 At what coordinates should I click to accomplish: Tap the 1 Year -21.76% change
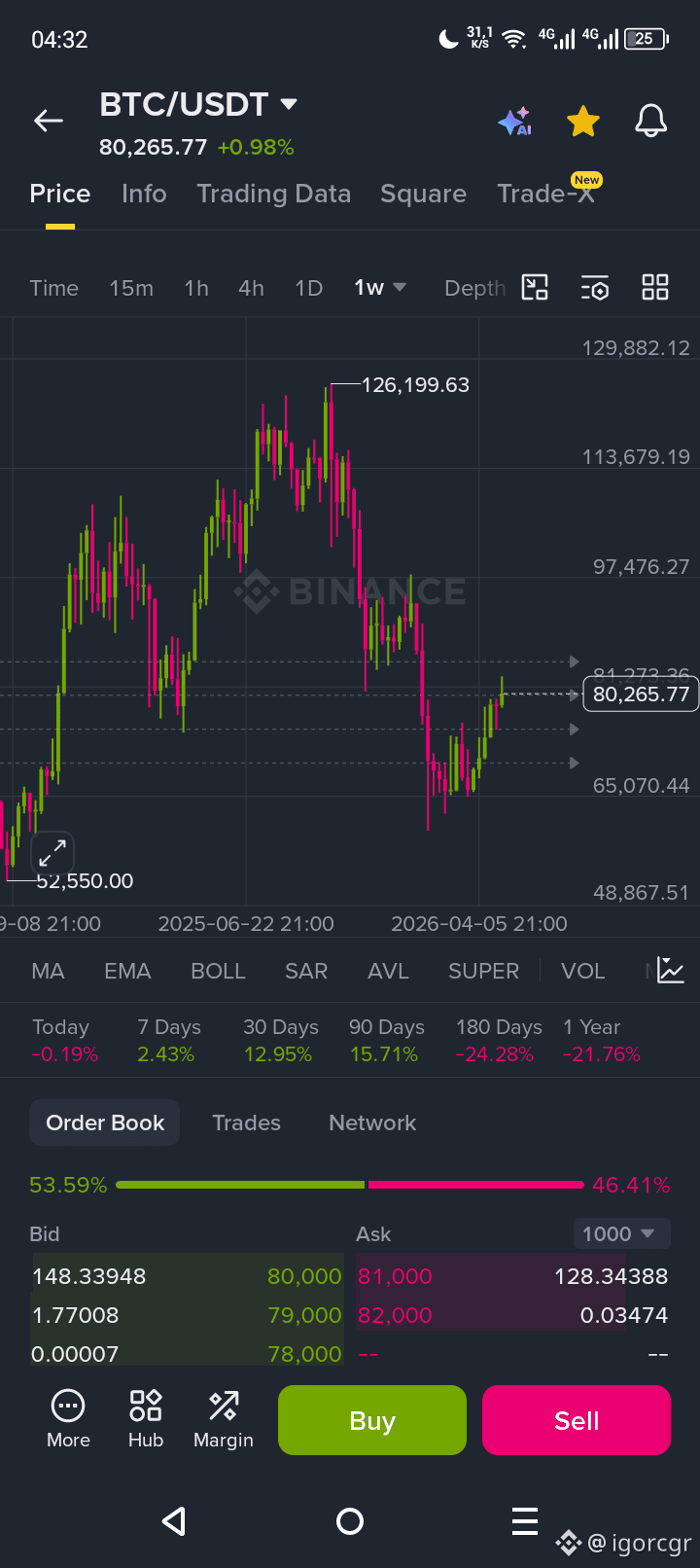pos(601,1041)
